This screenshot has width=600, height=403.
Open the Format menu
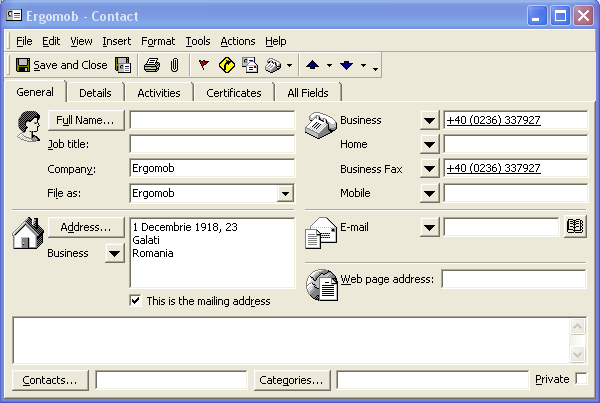(158, 41)
